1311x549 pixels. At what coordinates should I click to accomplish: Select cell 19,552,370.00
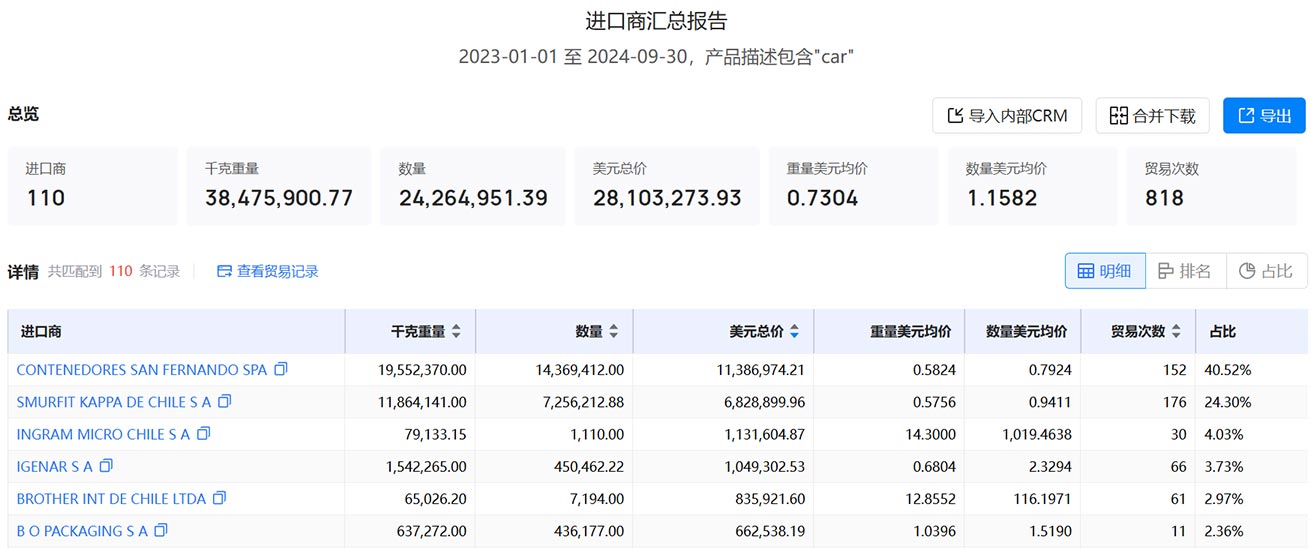422,370
